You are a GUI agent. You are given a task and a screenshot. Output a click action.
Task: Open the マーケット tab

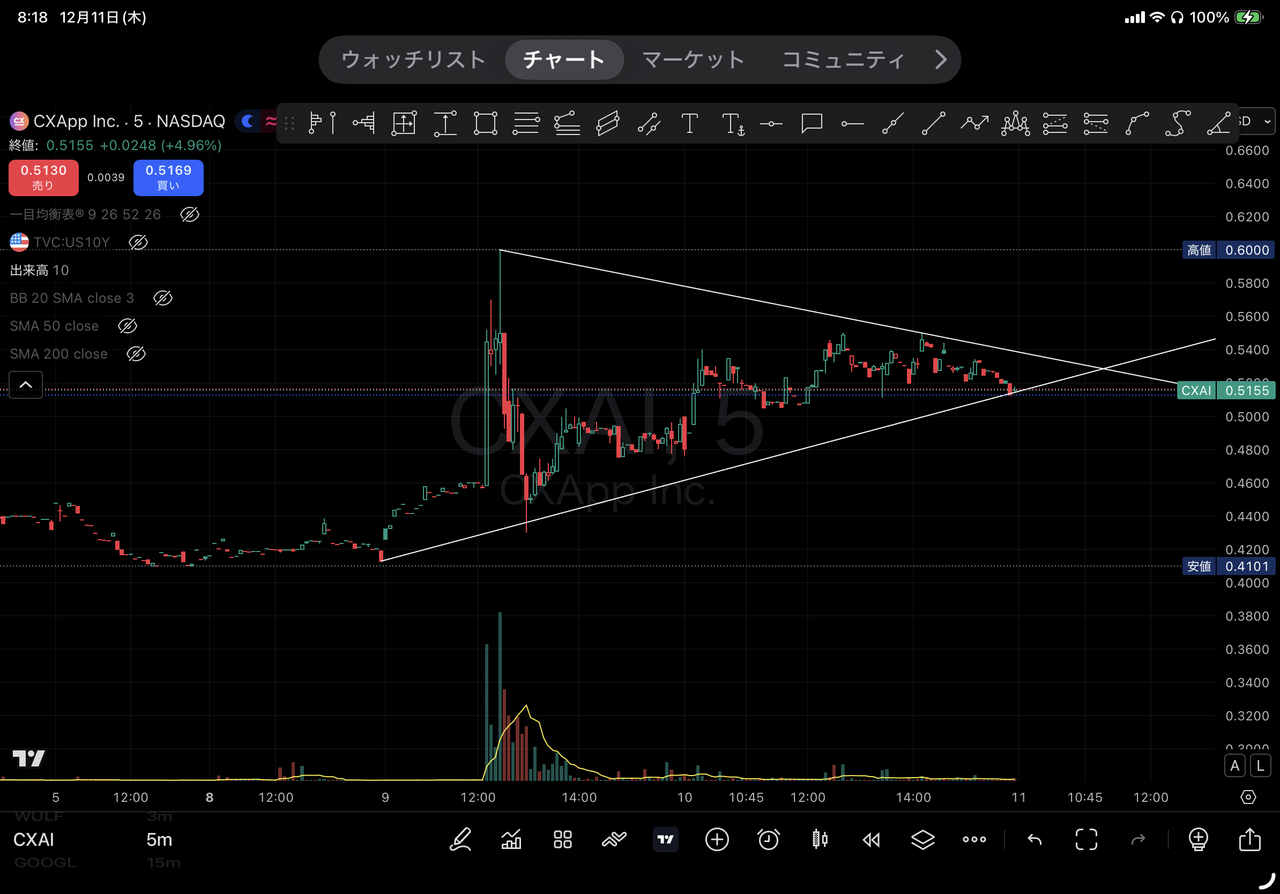point(693,60)
